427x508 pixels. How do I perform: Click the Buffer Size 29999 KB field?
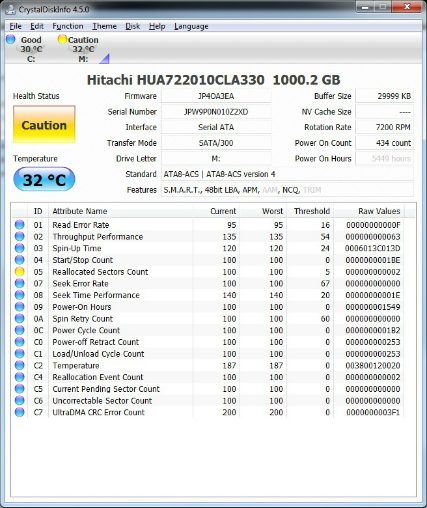point(384,96)
